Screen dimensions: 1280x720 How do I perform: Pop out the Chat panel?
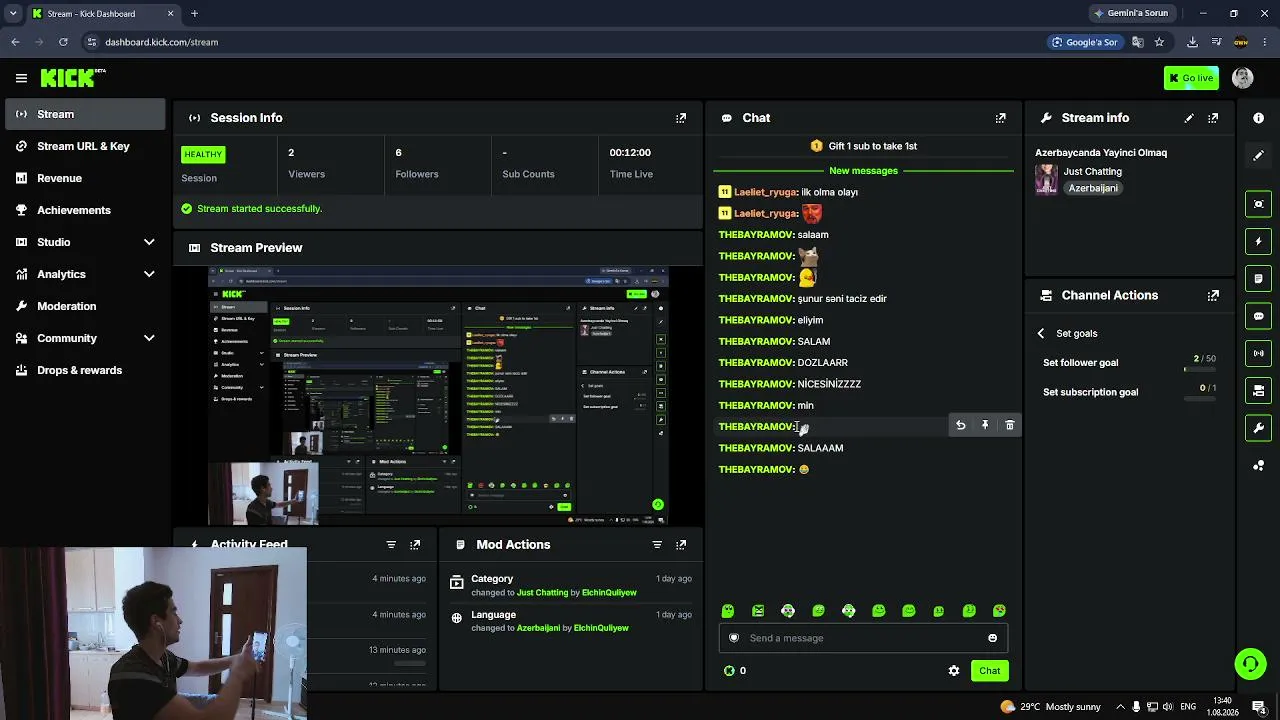[x=1000, y=118]
